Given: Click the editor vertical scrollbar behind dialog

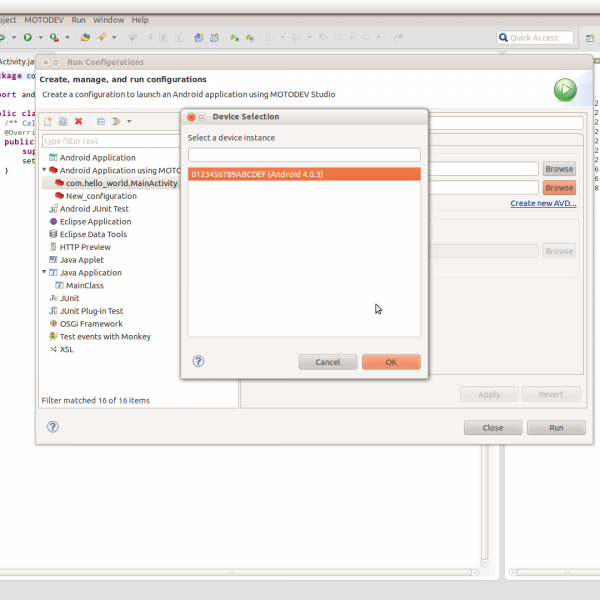Looking at the screenshot, I should point(485,503).
